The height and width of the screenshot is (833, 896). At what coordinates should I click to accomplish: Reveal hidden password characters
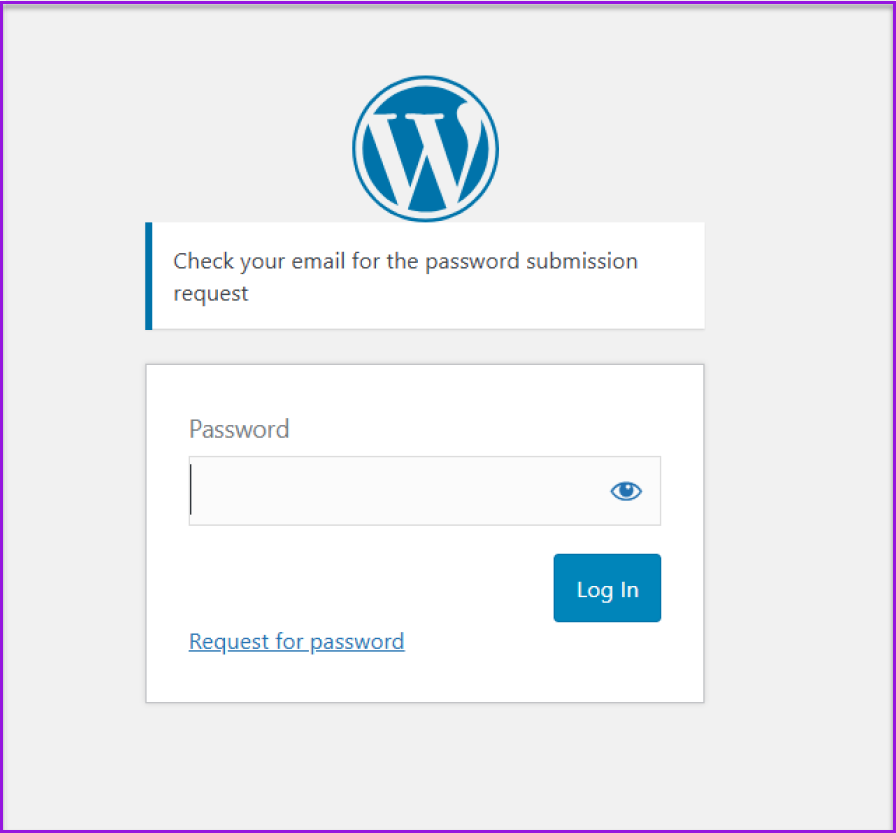(626, 491)
